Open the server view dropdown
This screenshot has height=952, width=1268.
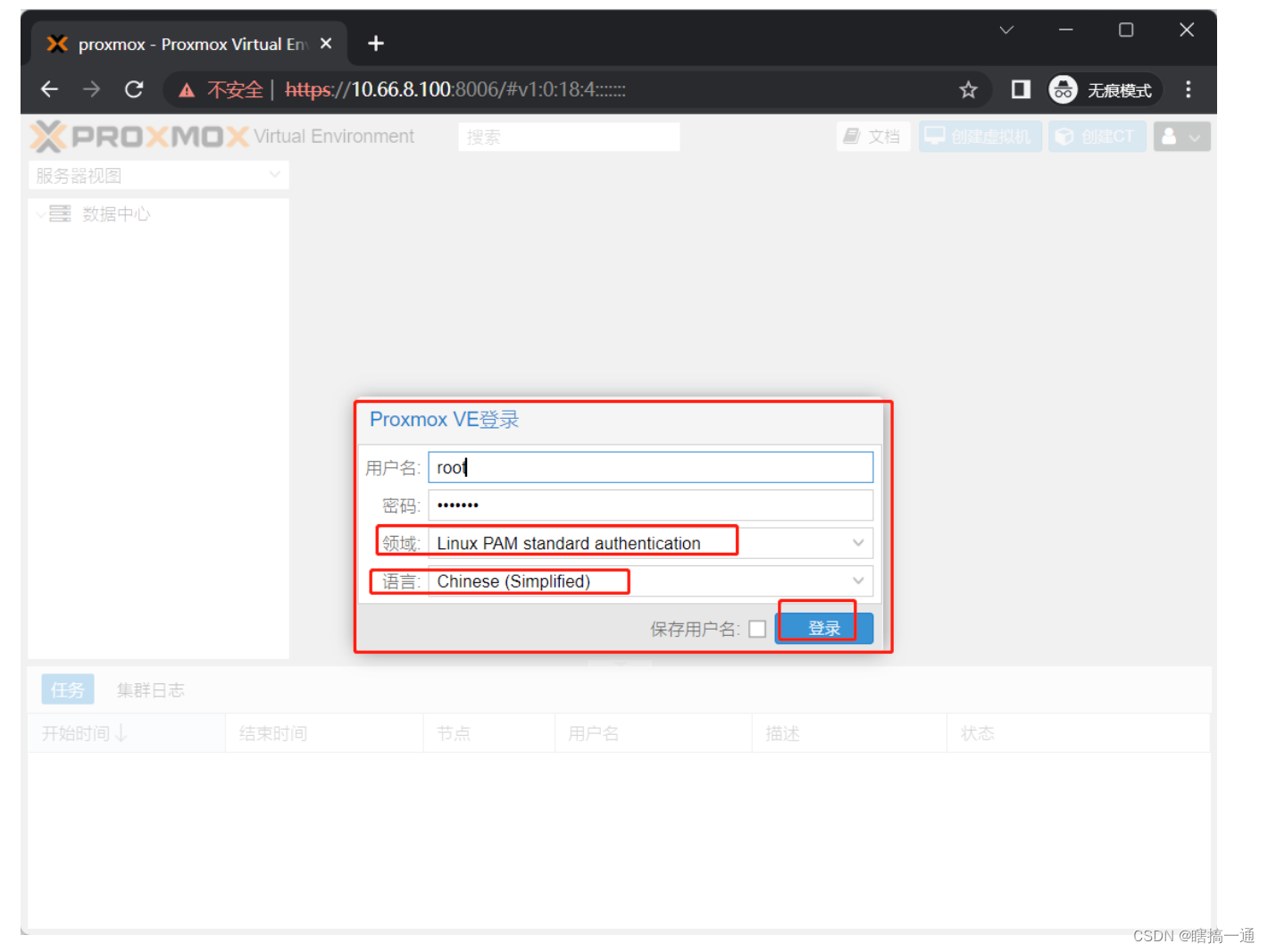159,175
